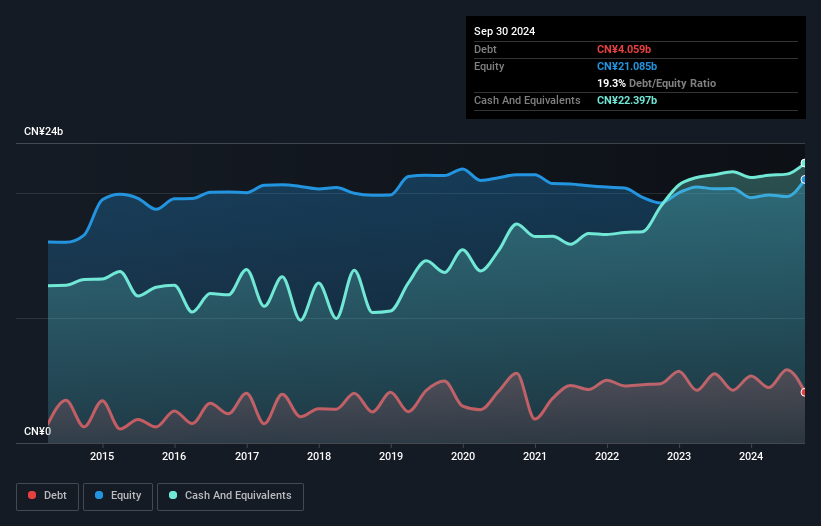Viewport: 821px width, 526px height.
Task: Click the 2018 x-axis label
Action: point(319,456)
